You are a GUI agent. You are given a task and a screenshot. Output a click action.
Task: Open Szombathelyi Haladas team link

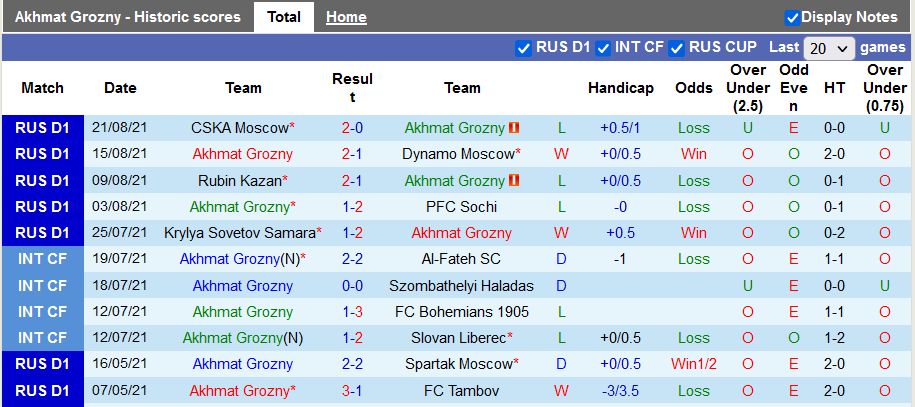[462, 285]
